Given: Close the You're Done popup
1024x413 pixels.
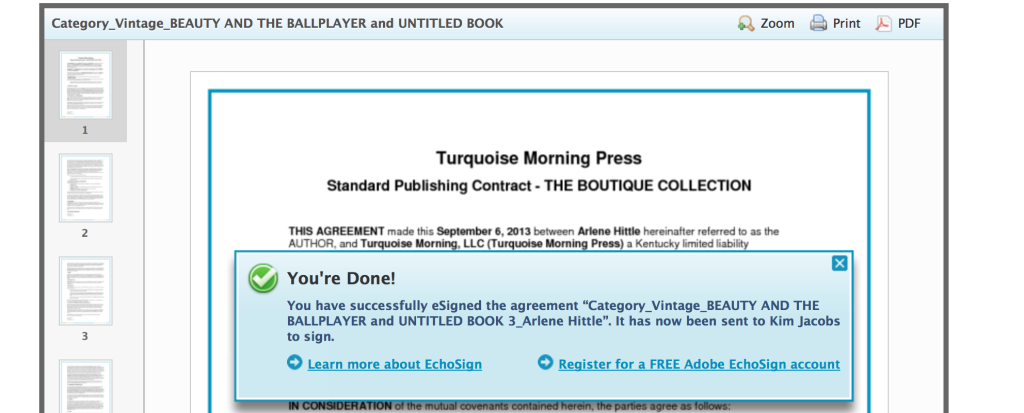Looking at the screenshot, I should click(840, 263).
